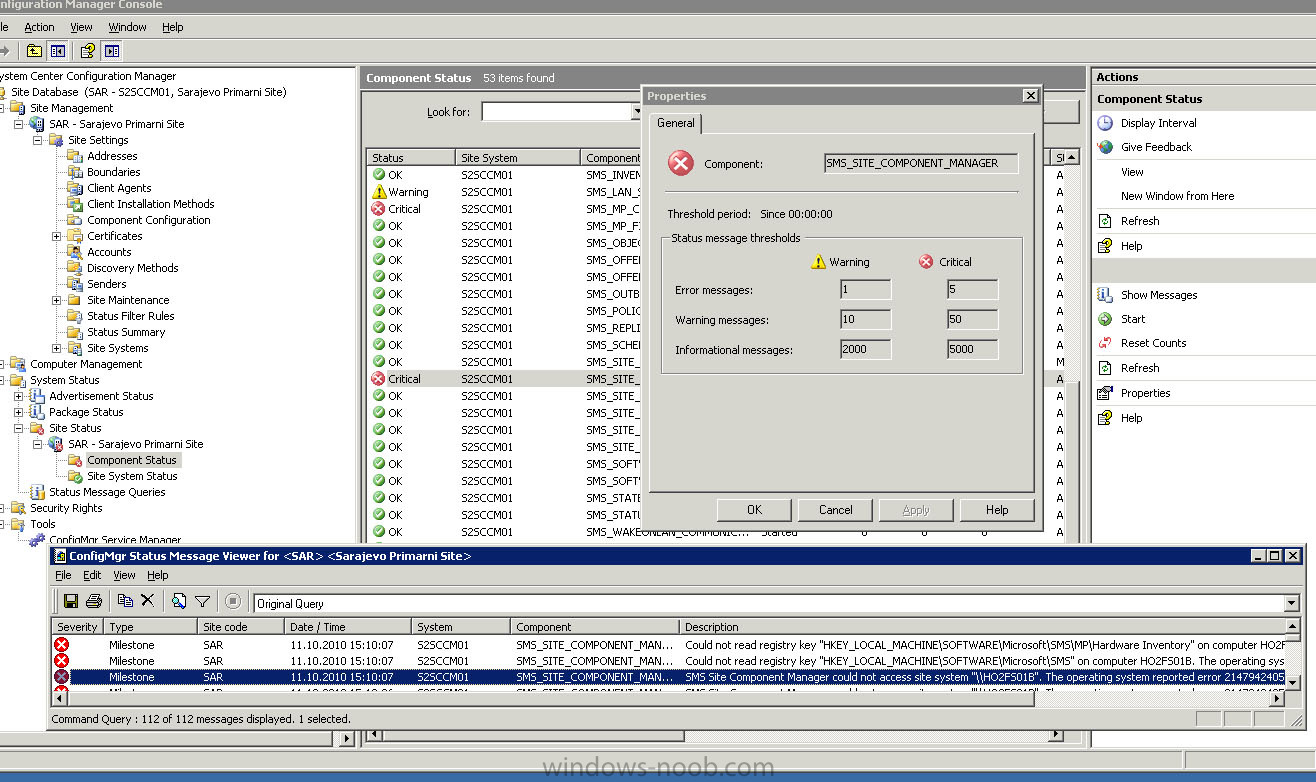Click Give Feedback globe icon in Actions

(1105, 147)
